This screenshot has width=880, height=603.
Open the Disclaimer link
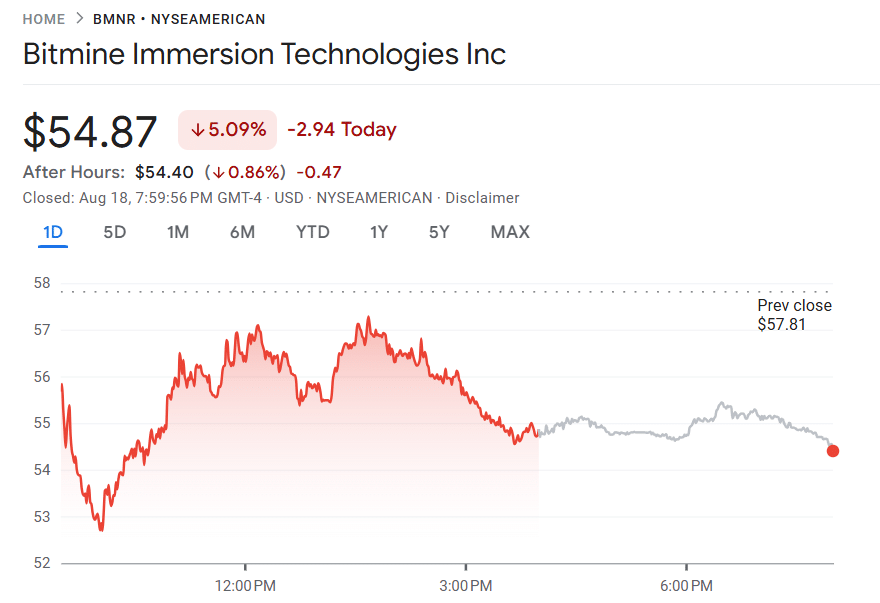point(482,198)
